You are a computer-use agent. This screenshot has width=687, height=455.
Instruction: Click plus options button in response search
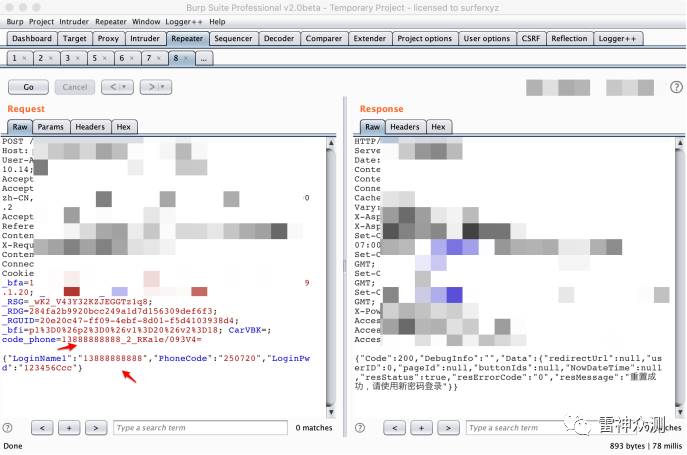pos(421,428)
